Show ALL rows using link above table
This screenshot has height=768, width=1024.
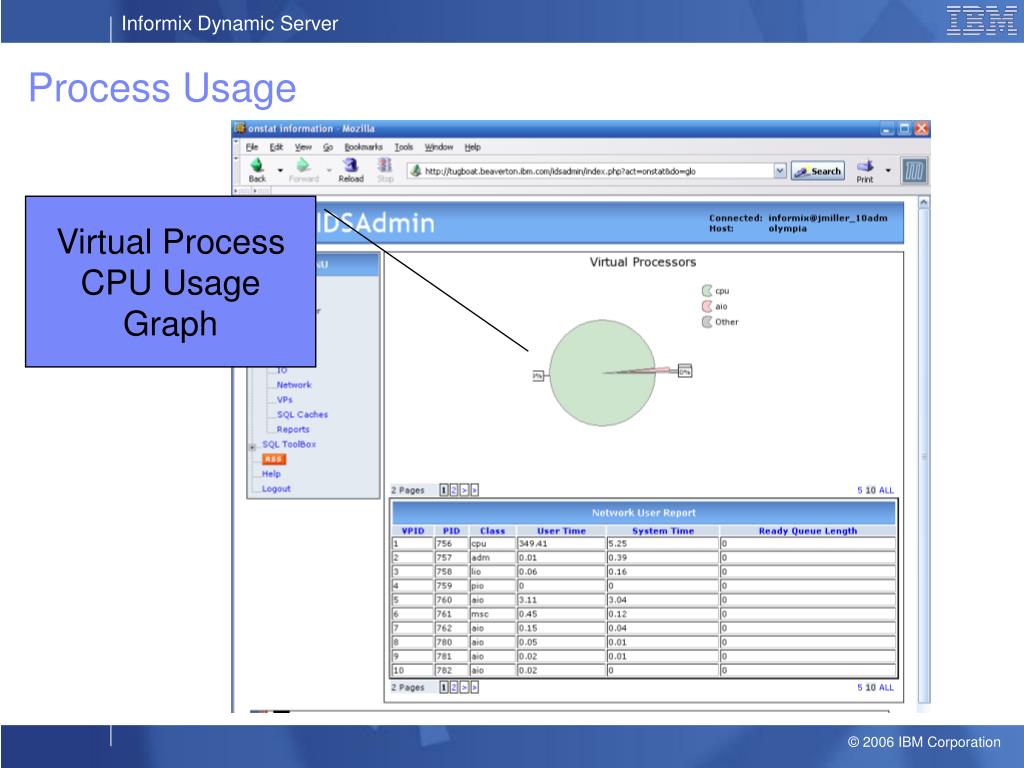pyautogui.click(x=886, y=490)
